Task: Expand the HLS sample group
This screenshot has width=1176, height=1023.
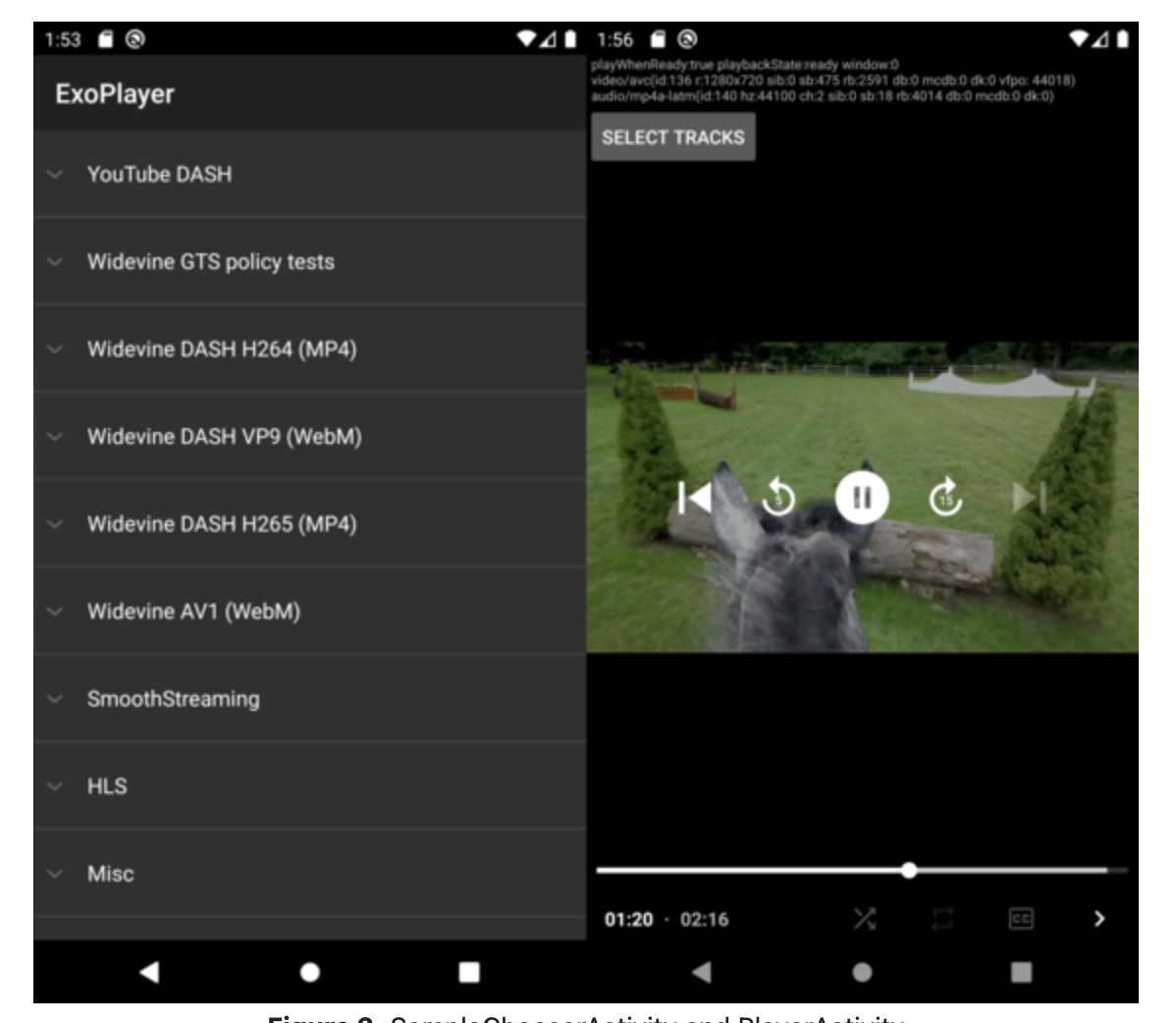Action: coord(310,786)
